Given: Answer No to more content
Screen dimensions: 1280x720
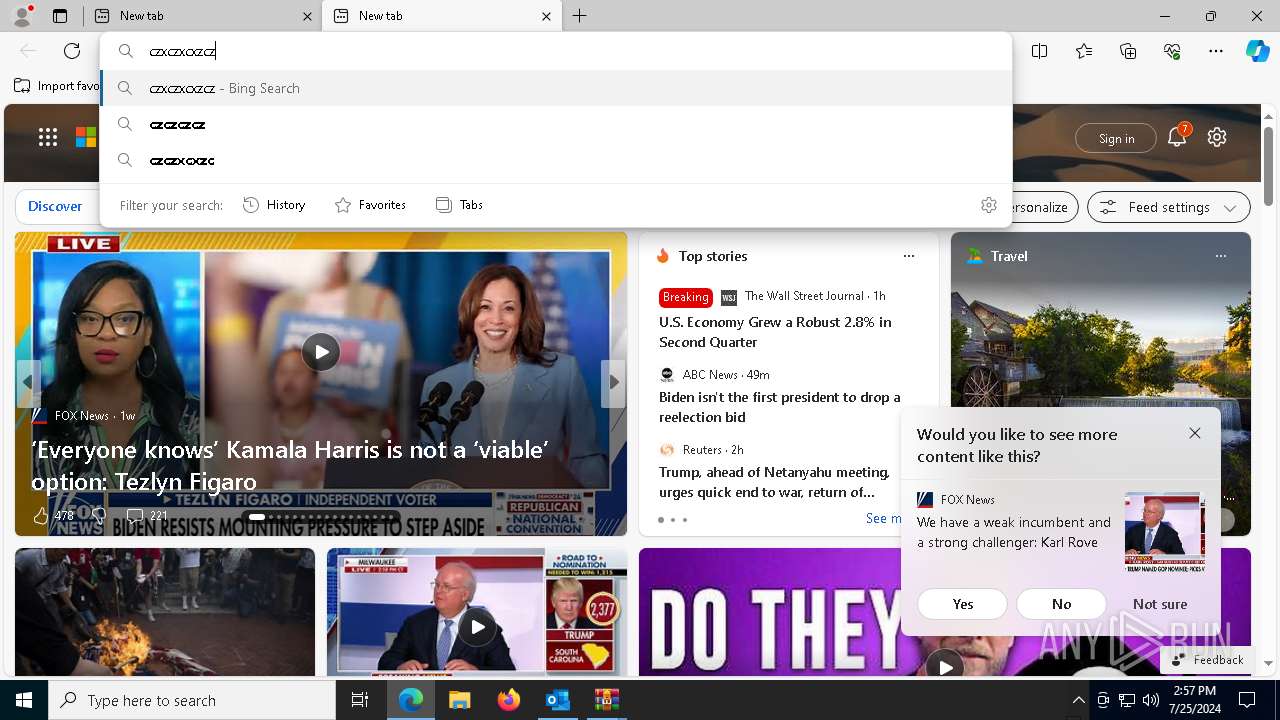Looking at the screenshot, I should tap(1061, 604).
